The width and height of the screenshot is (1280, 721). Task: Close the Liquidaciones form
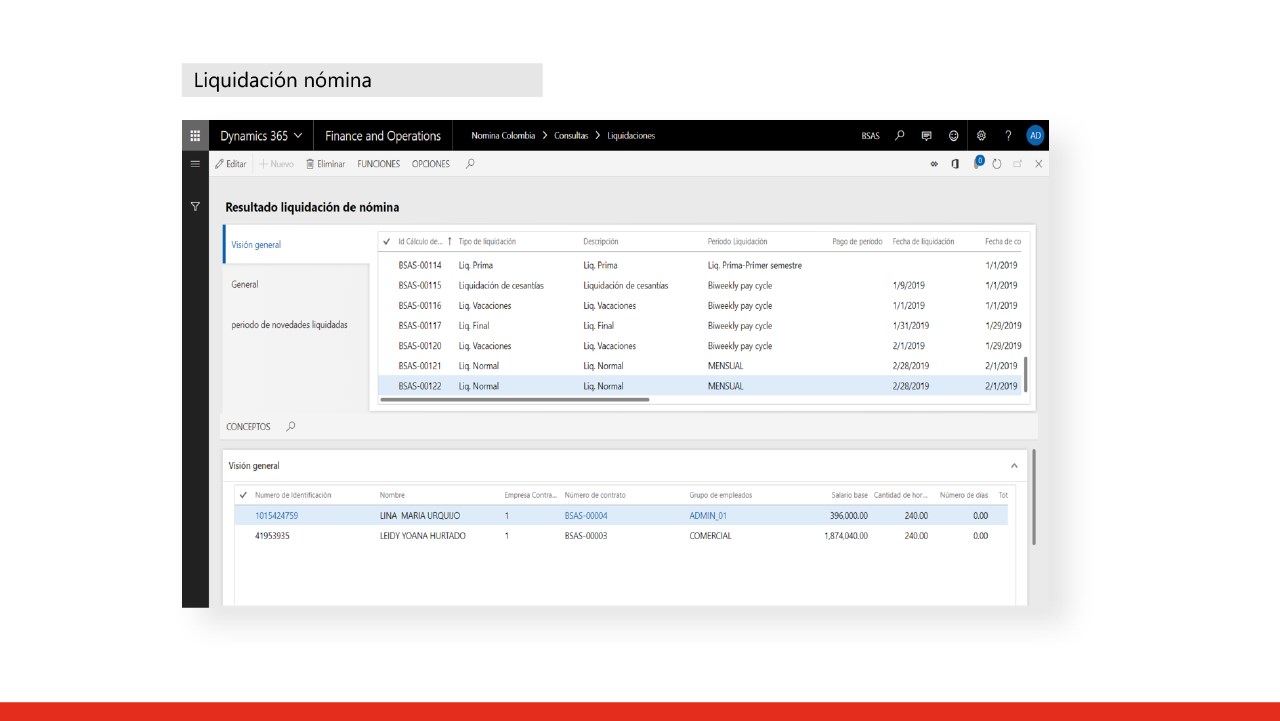click(x=1039, y=164)
